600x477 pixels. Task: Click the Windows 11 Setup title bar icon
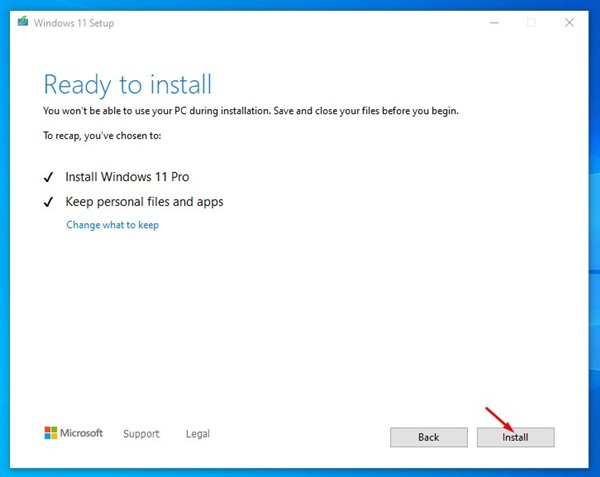23,21
